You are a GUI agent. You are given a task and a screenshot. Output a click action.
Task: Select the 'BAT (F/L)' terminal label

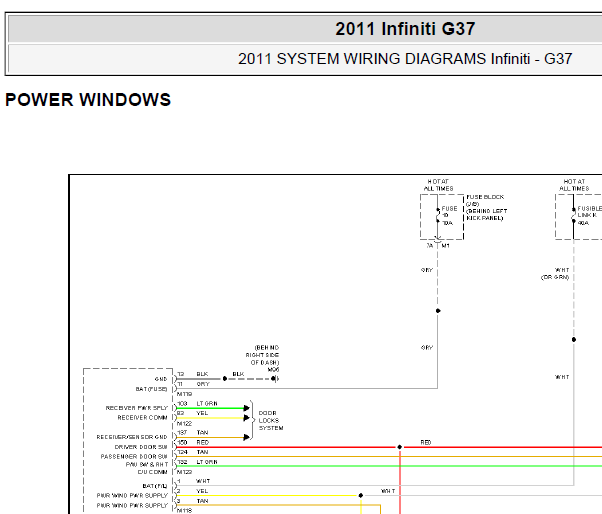(x=155, y=486)
